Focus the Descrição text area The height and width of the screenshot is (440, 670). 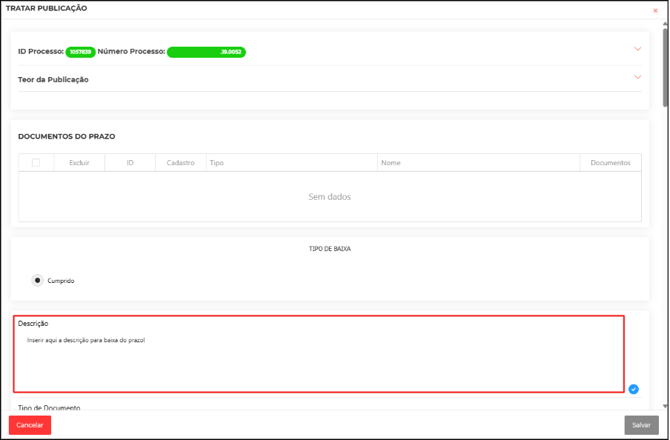click(319, 360)
